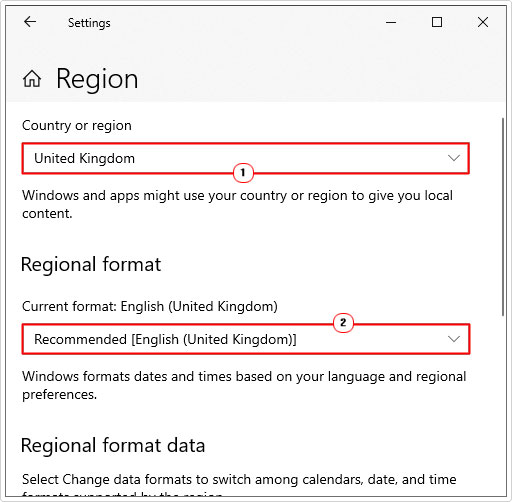Click 'Windows formats dates and times' description
Image resolution: width=512 pixels, height=502 pixels.
[244, 385]
